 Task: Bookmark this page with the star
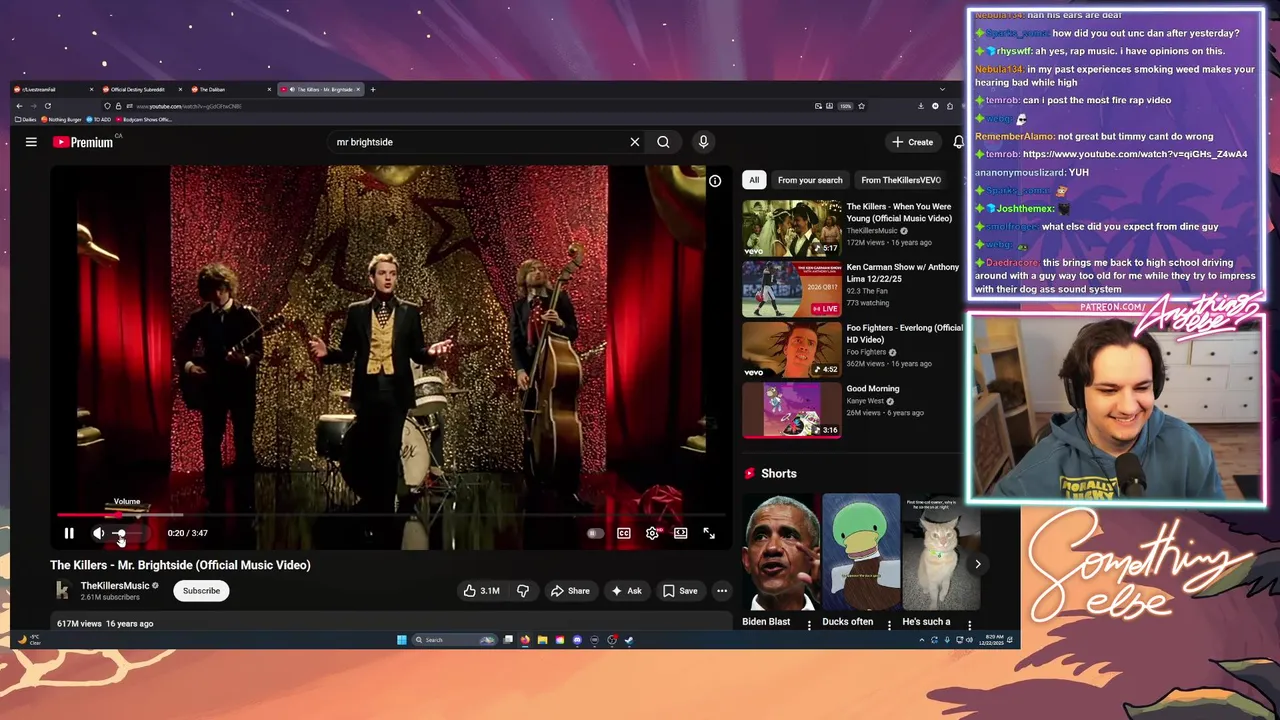[861, 106]
